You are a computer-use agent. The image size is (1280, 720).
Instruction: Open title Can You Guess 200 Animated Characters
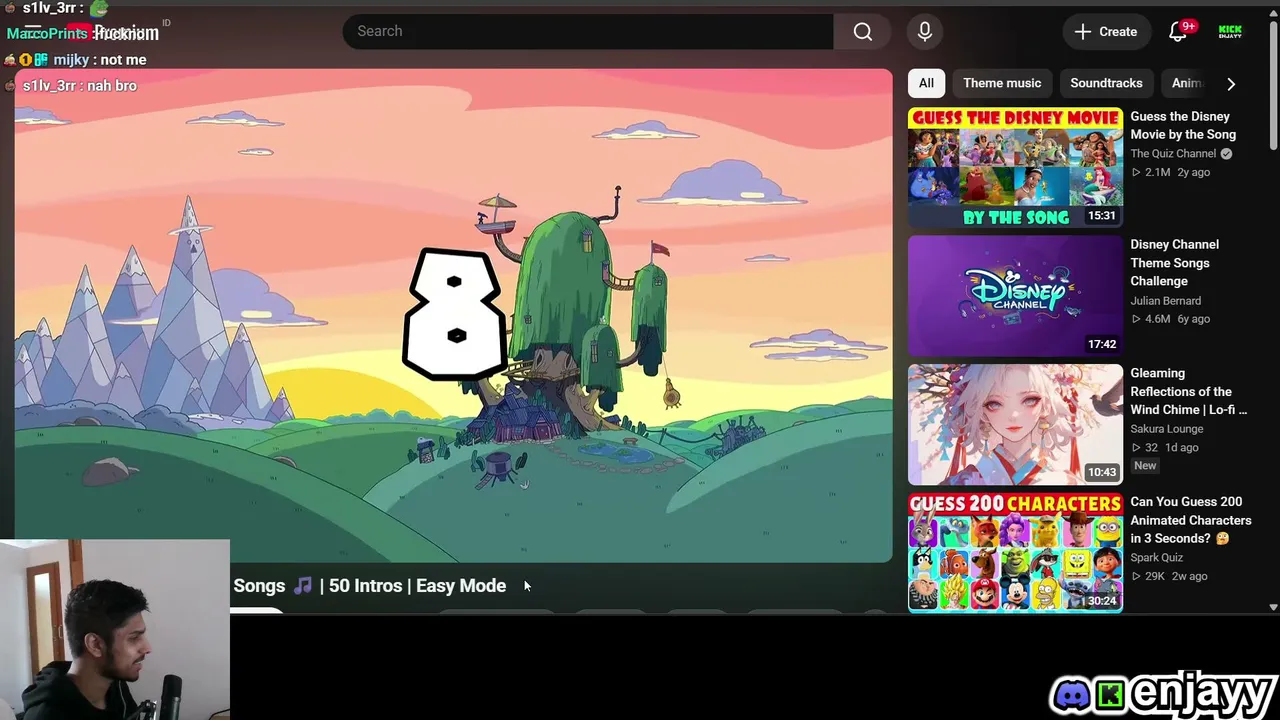click(x=1190, y=520)
